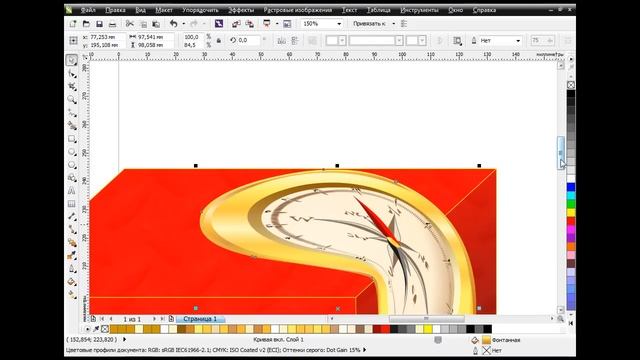Select the Freehand curve tool
This screenshot has width=640, height=360.
click(72, 113)
